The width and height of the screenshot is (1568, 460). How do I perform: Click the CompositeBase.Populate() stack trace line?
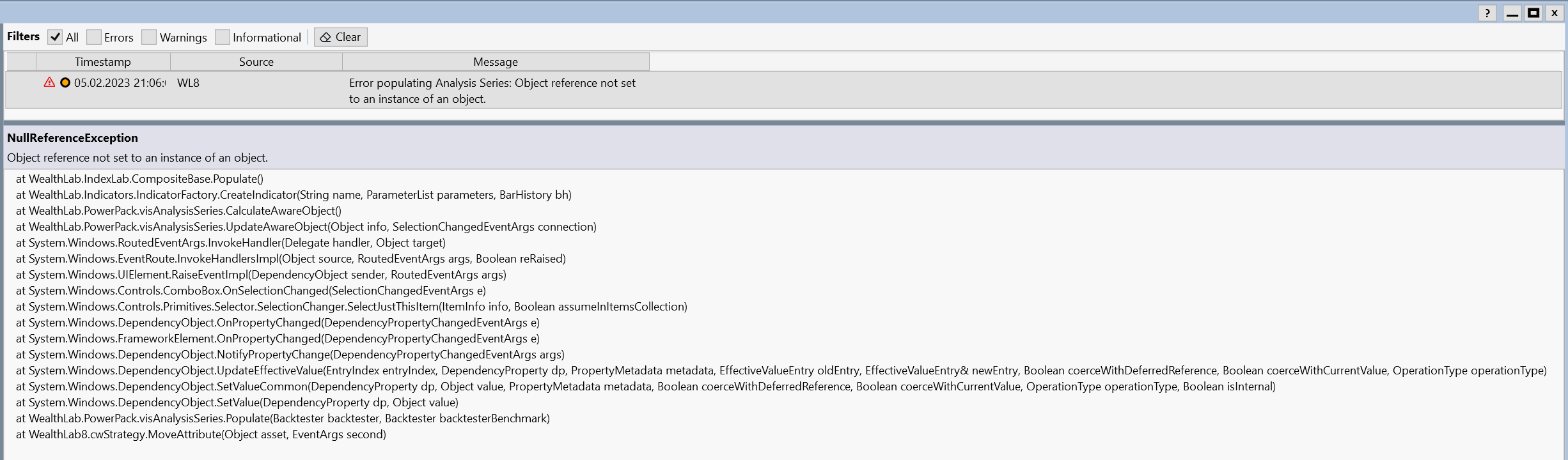(x=139, y=179)
